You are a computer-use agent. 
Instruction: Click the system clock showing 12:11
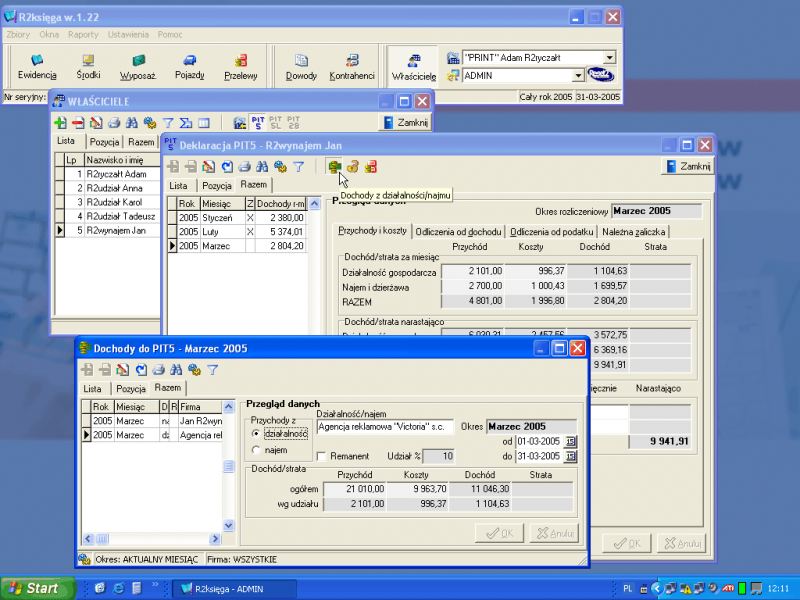[x=778, y=589]
